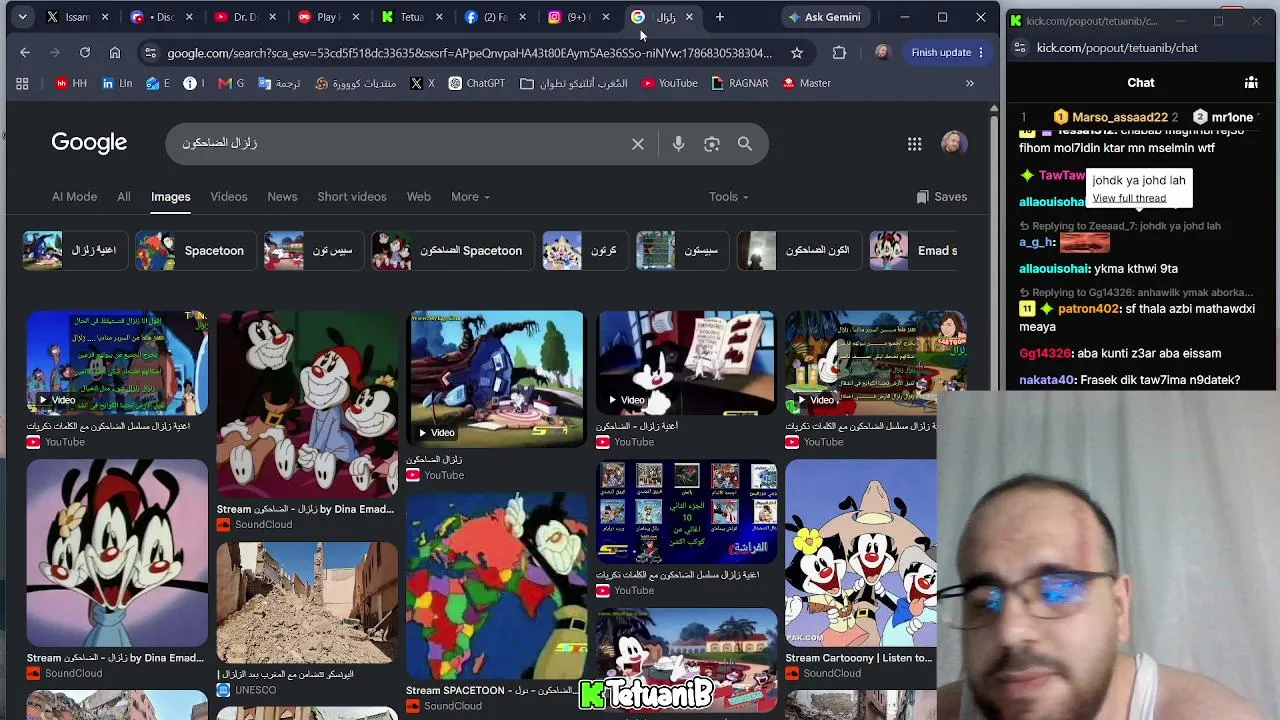Click the Ask Gemini button
Image resolution: width=1280 pixels, height=720 pixels.
coord(824,17)
